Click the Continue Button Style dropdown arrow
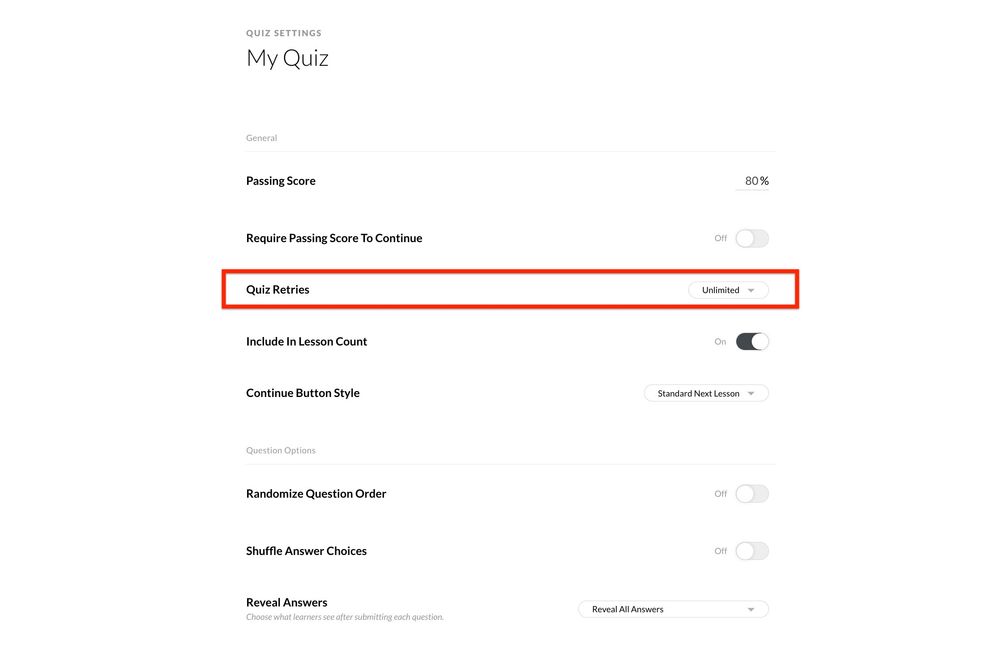This screenshot has width=999, height=657. [x=752, y=394]
